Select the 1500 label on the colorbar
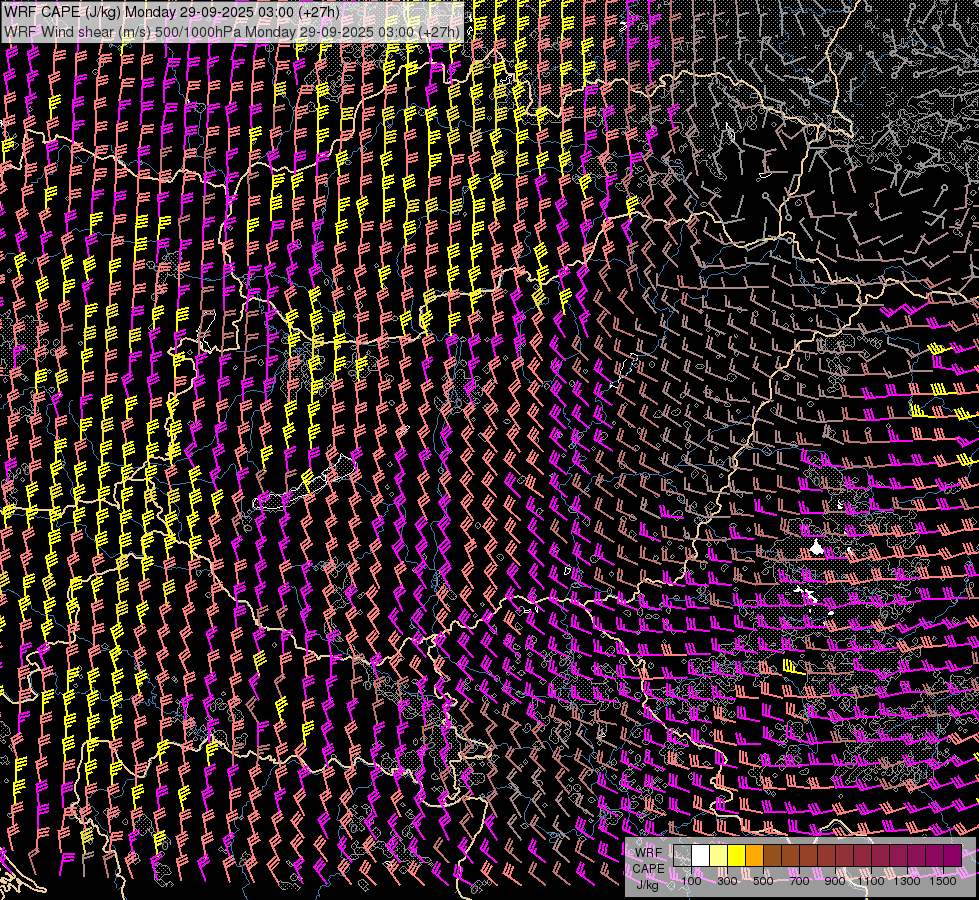The image size is (979, 900). pyautogui.click(x=943, y=881)
